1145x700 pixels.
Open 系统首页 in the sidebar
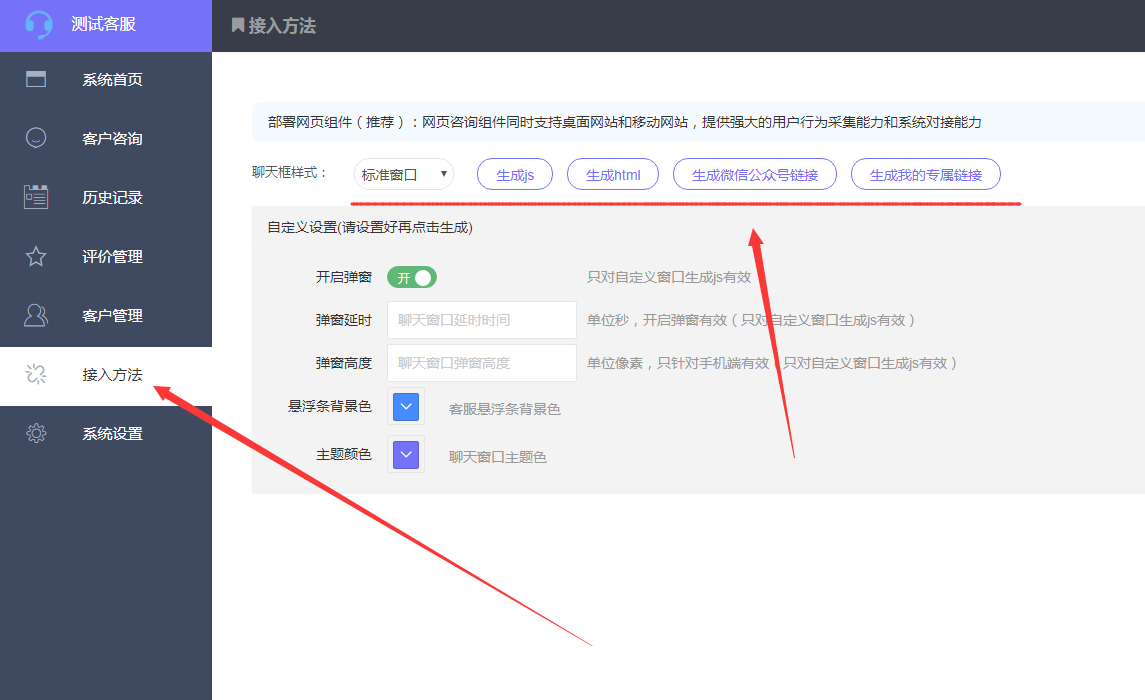click(106, 79)
